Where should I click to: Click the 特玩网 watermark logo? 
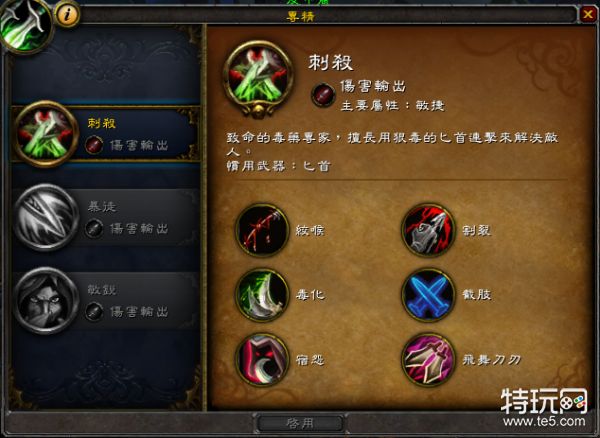coord(544,401)
